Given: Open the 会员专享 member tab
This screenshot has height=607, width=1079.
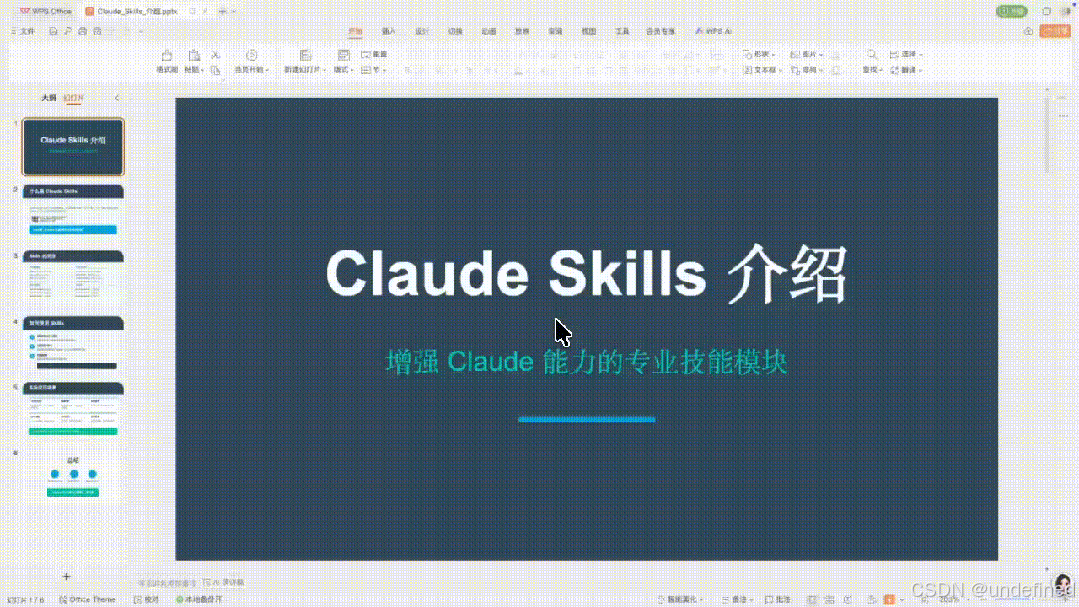Looking at the screenshot, I should coord(660,32).
